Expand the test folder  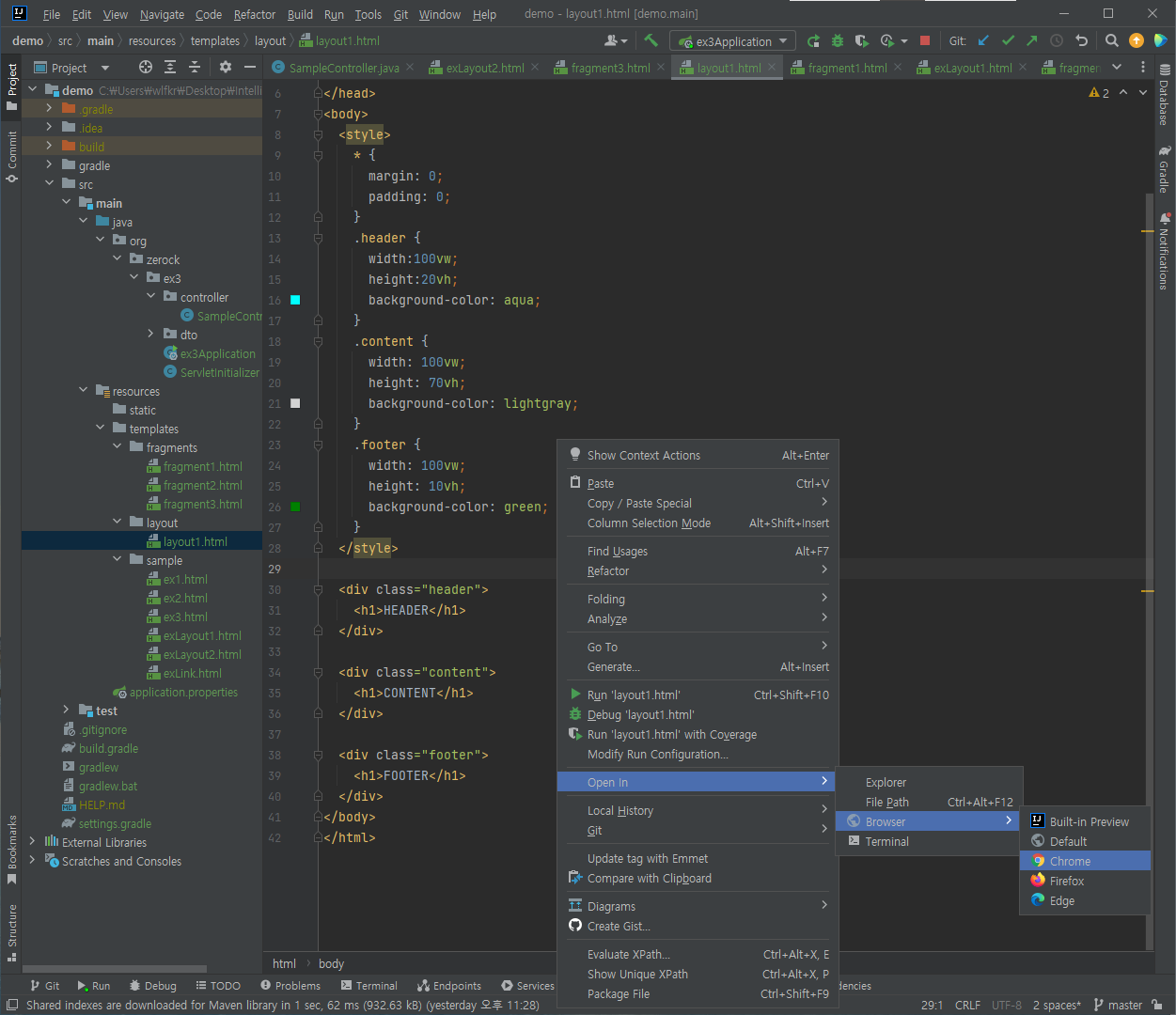point(67,710)
